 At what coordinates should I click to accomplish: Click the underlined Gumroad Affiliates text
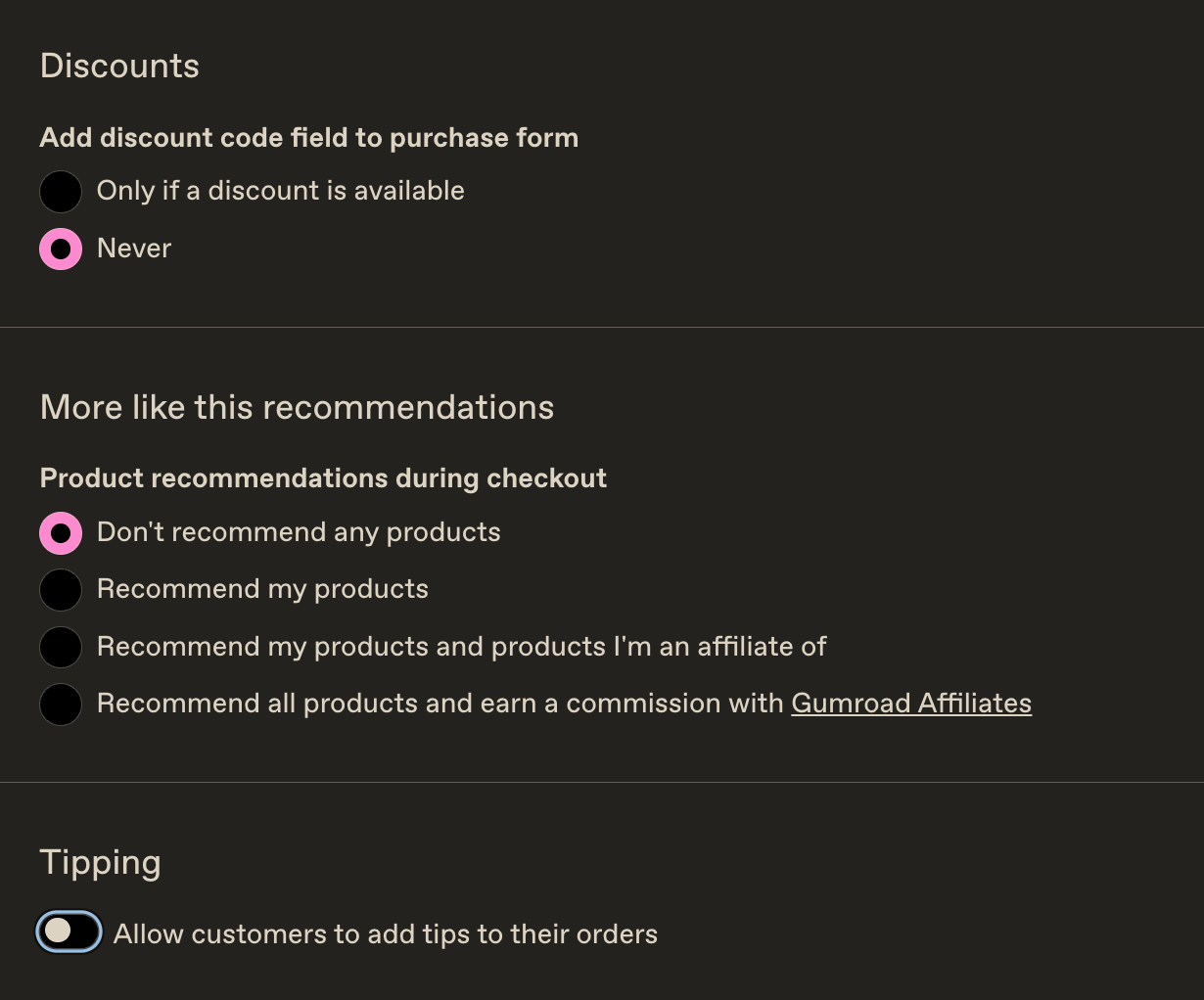pyautogui.click(x=911, y=703)
